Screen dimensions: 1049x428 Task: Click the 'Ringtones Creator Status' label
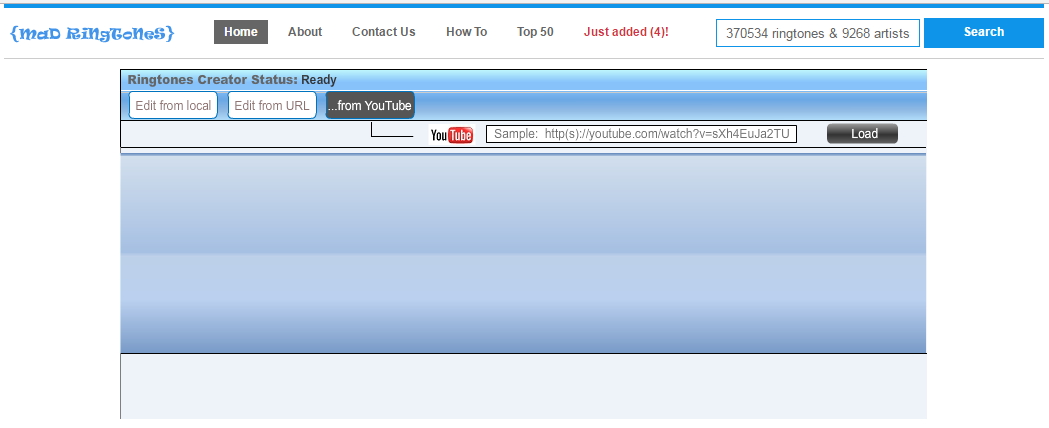click(x=212, y=80)
